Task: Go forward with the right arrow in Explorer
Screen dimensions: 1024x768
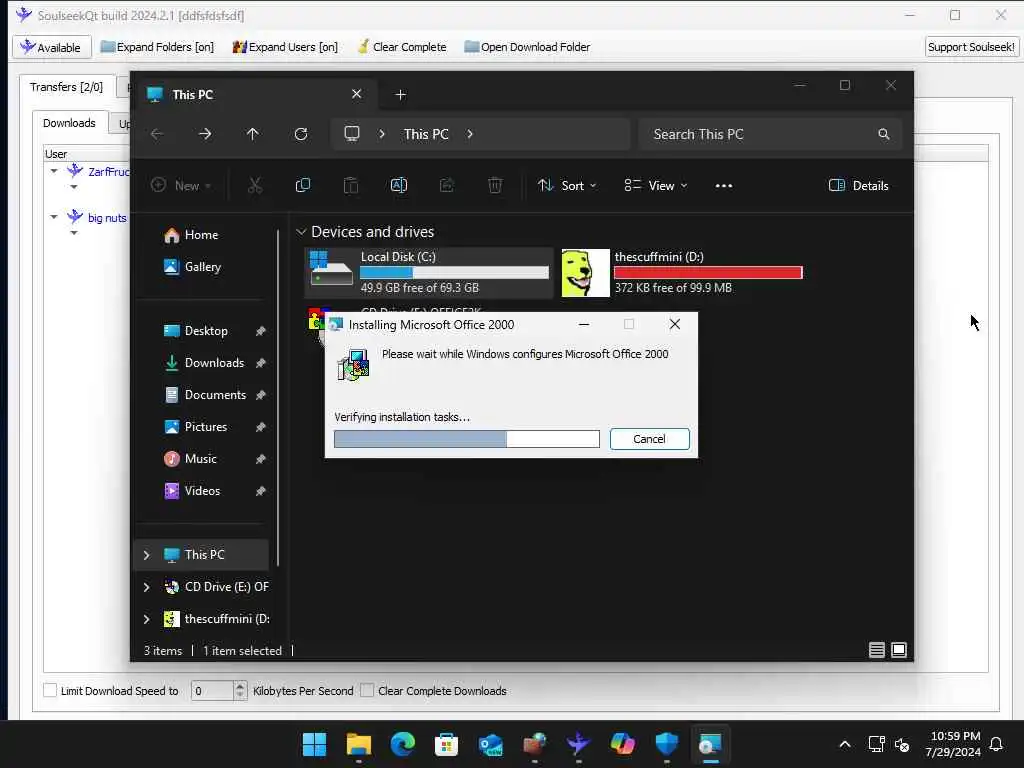Action: point(205,134)
